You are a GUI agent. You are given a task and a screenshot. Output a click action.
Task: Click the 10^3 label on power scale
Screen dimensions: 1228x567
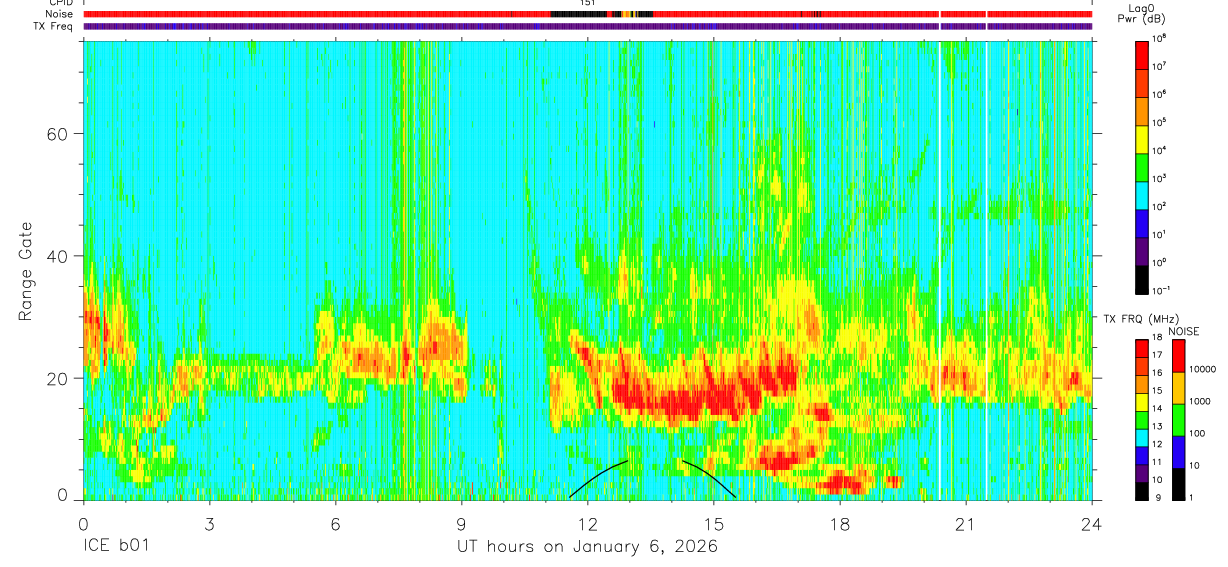point(1159,178)
